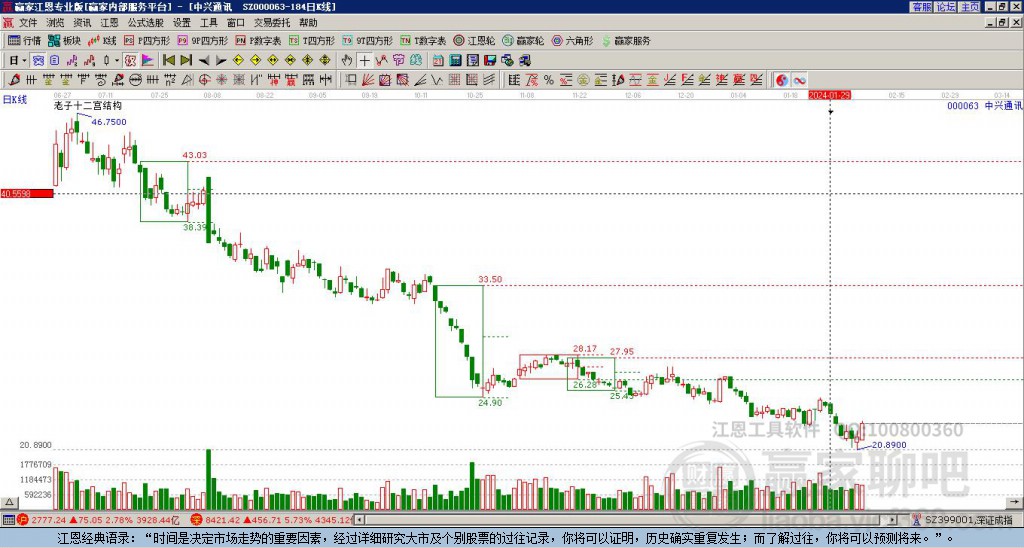1024x548 pixels.
Task: Jump to first bar with left-end arrow
Action: click(168, 60)
